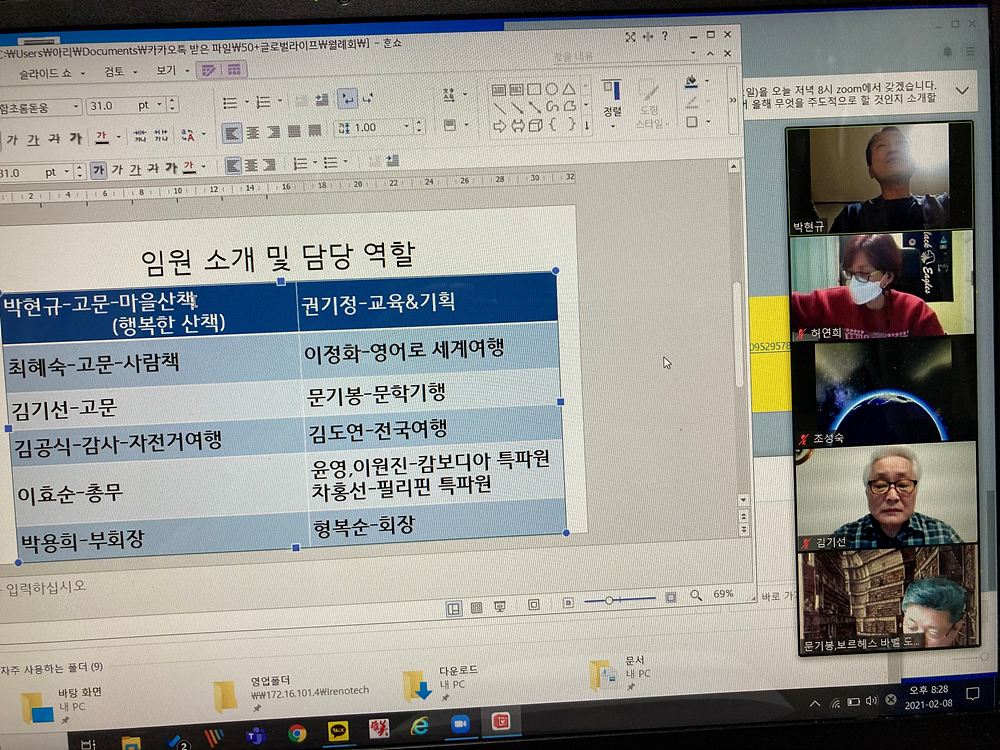The height and width of the screenshot is (750, 1000).
Task: Click the zoom slider in status bar
Action: [x=609, y=599]
